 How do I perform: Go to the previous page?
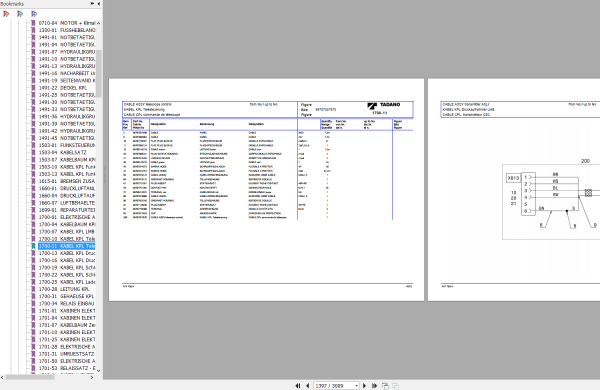tap(308, 386)
